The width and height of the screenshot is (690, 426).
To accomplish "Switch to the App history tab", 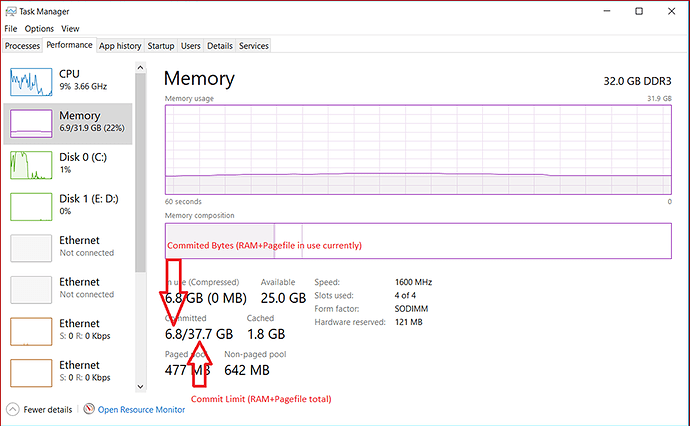I will click(120, 46).
